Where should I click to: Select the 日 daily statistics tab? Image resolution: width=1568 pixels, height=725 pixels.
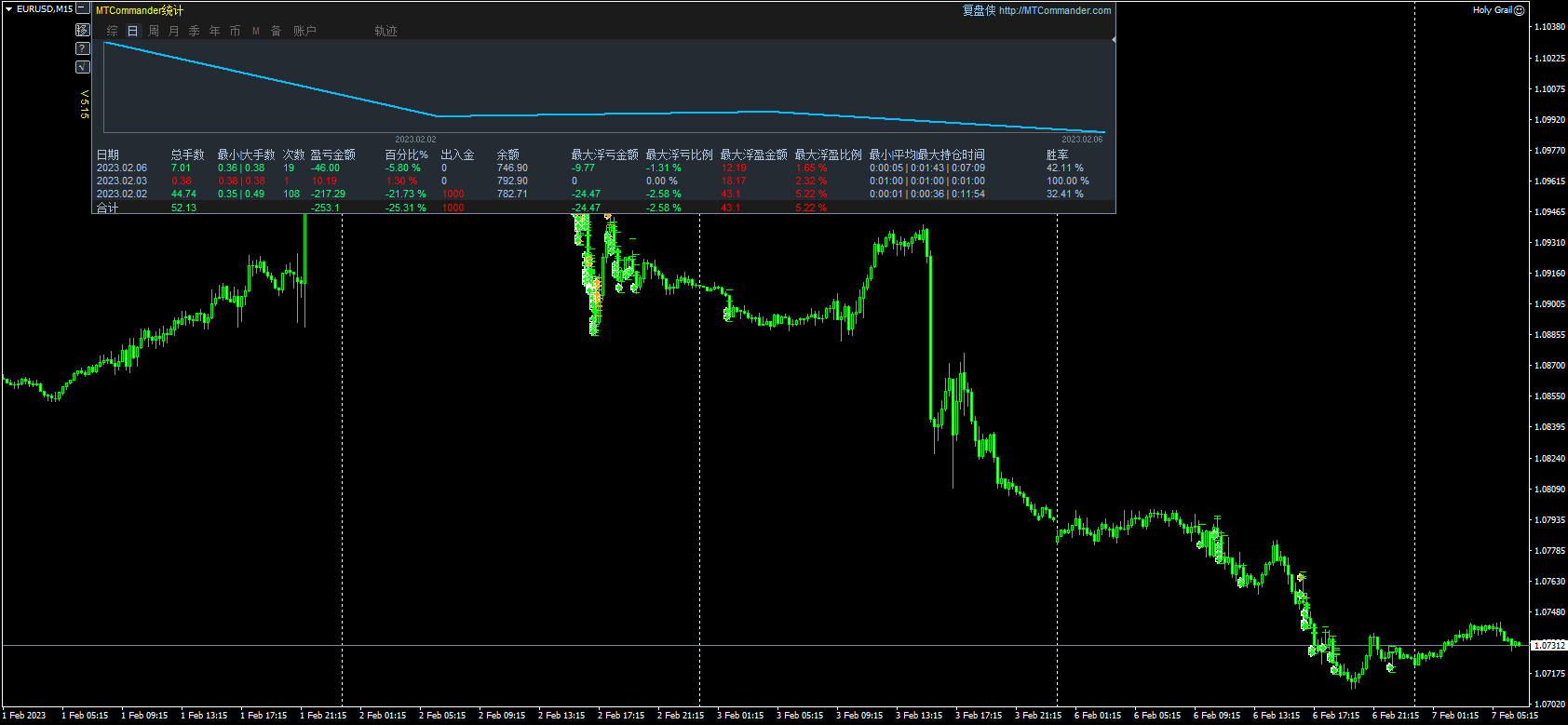pos(133,32)
